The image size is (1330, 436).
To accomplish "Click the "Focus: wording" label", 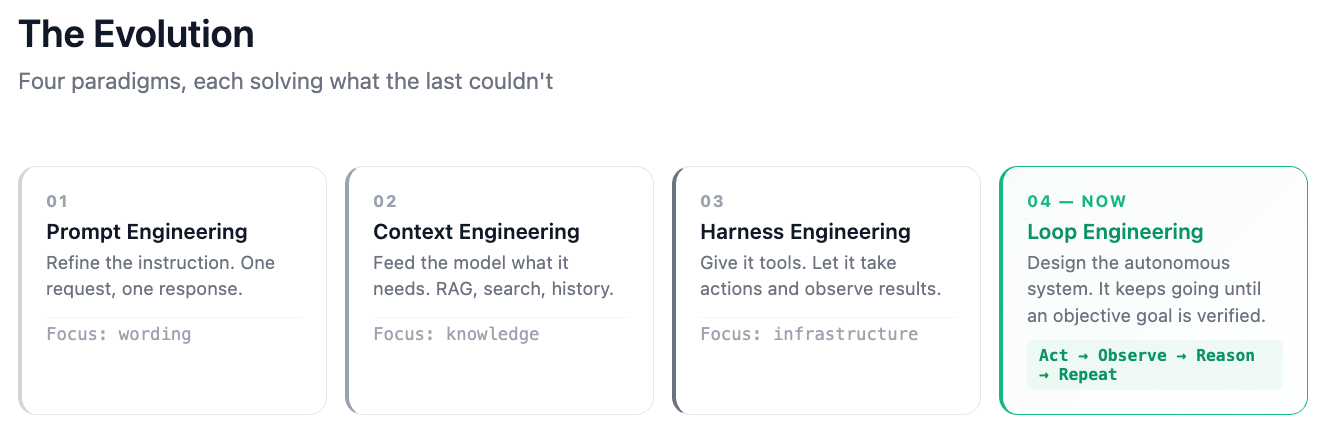I will click(x=119, y=334).
